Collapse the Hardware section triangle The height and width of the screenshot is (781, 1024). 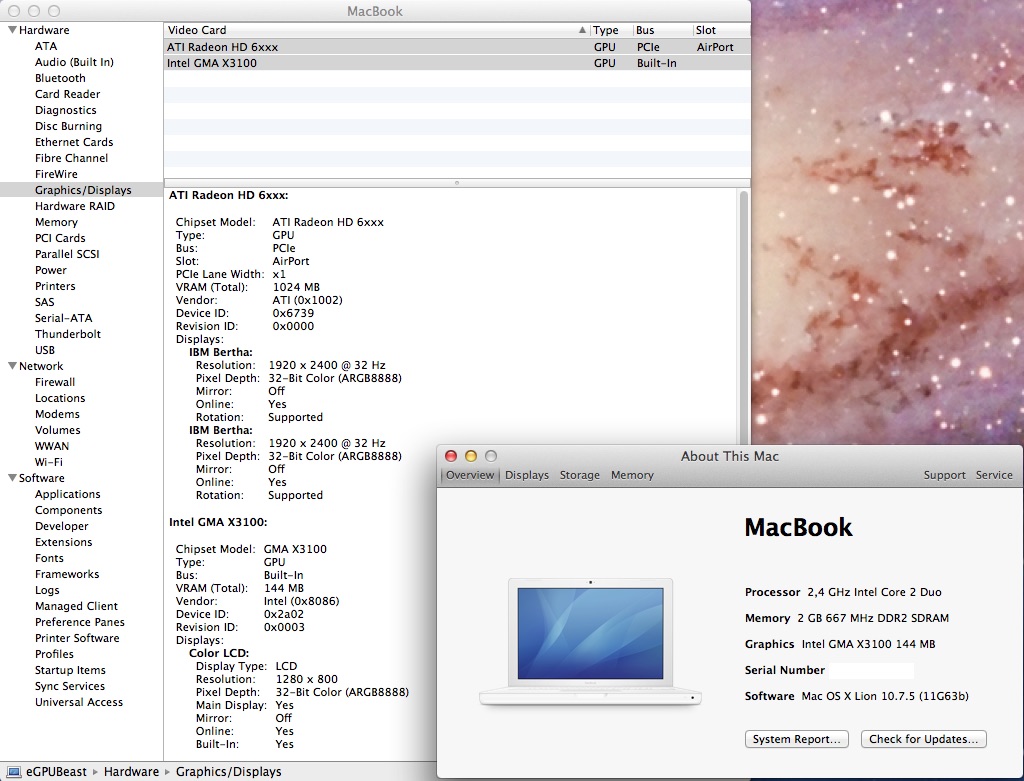pos(12,30)
